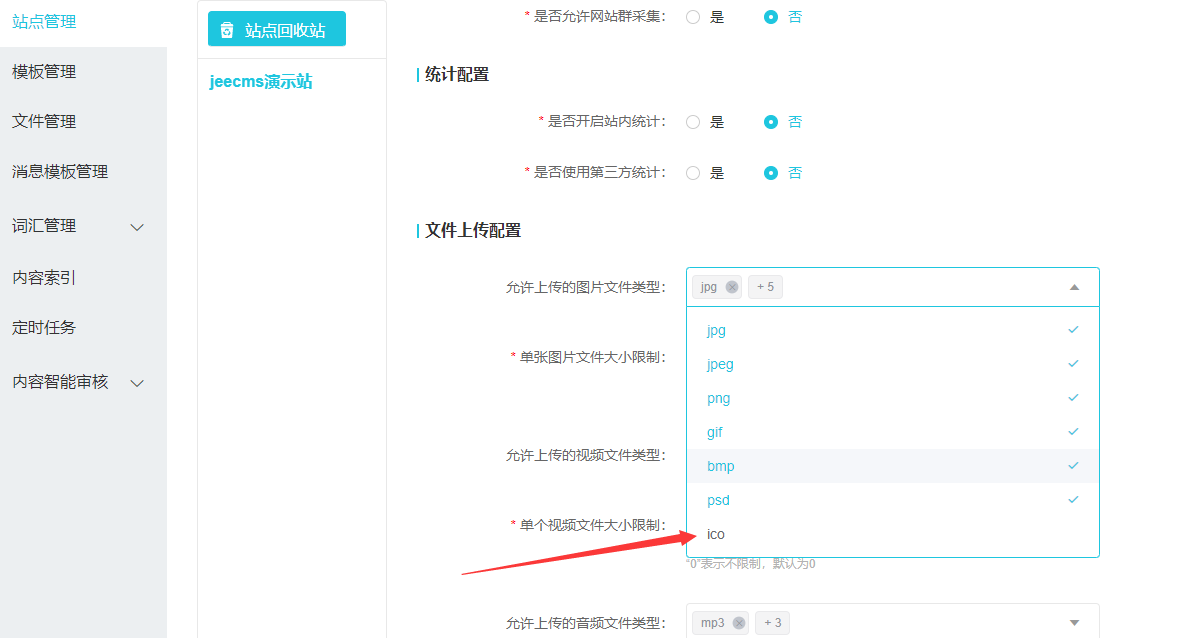Click the 允许上传的视频文件类型 label

[585, 456]
